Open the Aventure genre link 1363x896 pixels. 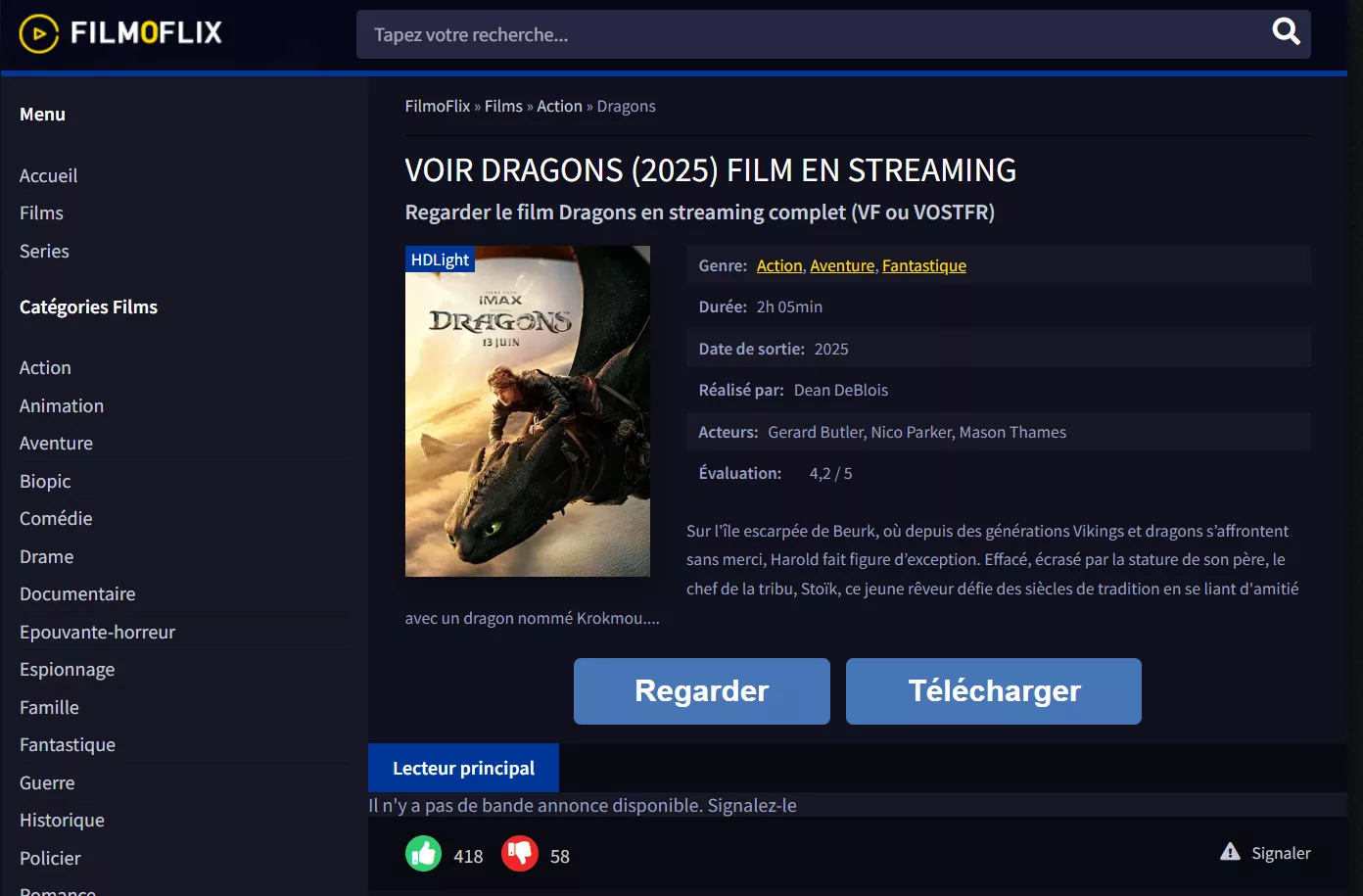(841, 265)
